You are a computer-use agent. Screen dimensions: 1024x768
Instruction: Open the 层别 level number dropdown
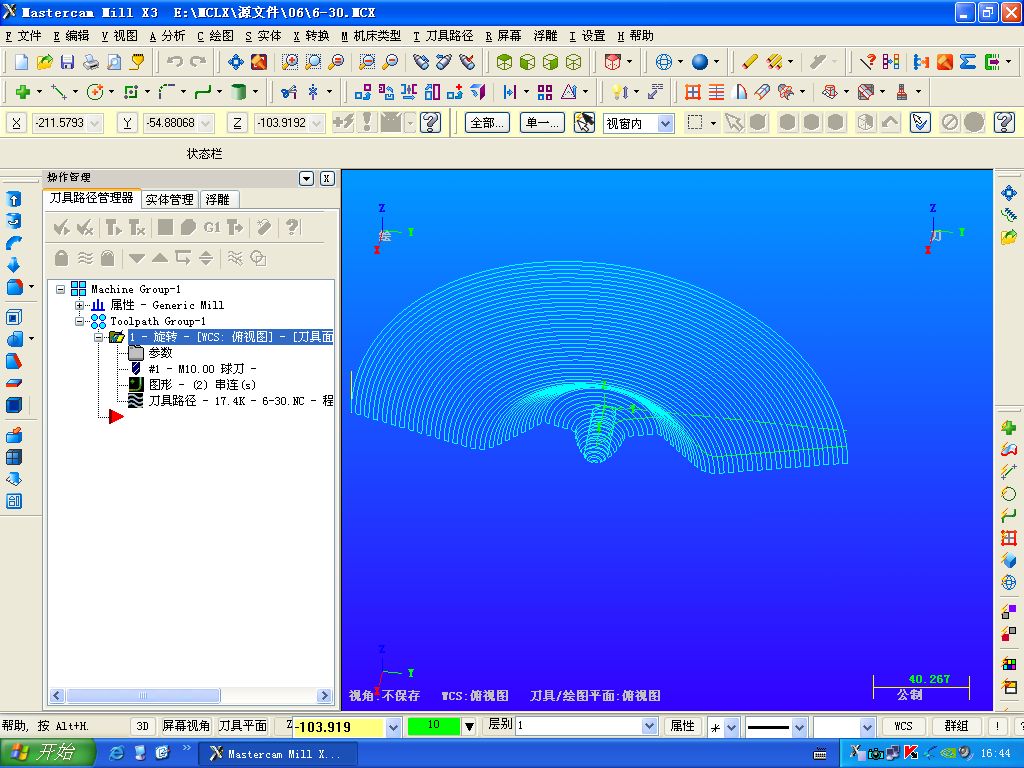pyautogui.click(x=649, y=726)
